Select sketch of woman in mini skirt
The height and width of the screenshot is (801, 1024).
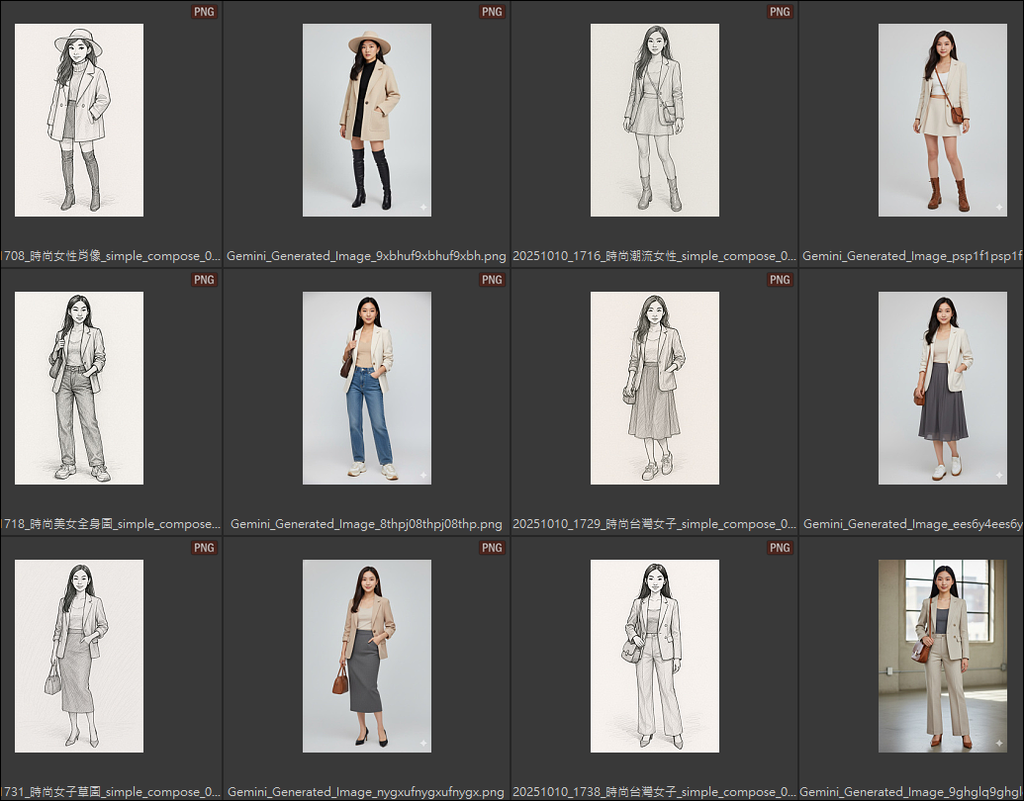click(654, 120)
